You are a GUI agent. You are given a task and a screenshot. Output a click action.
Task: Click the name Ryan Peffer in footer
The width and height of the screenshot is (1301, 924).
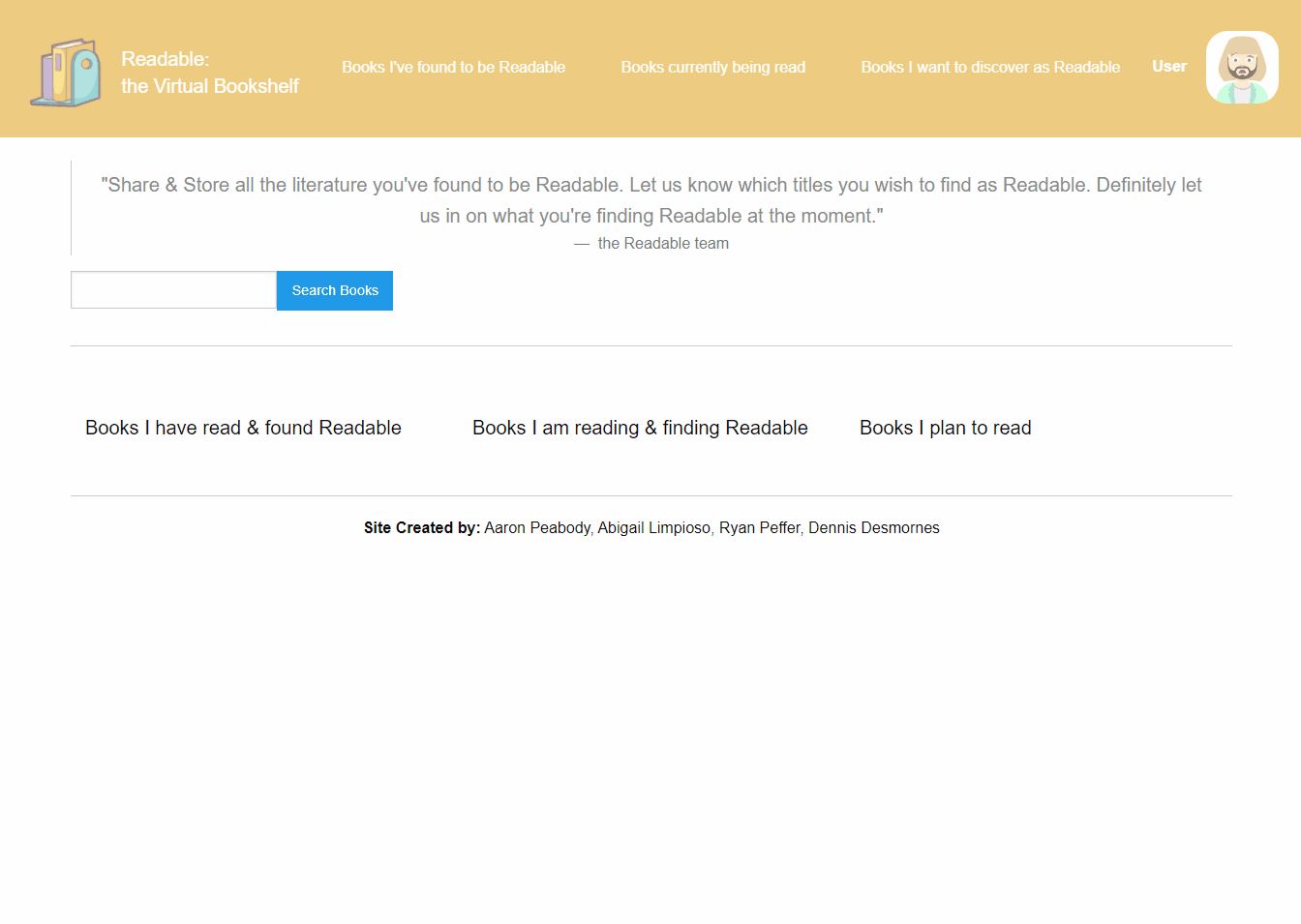tap(760, 527)
